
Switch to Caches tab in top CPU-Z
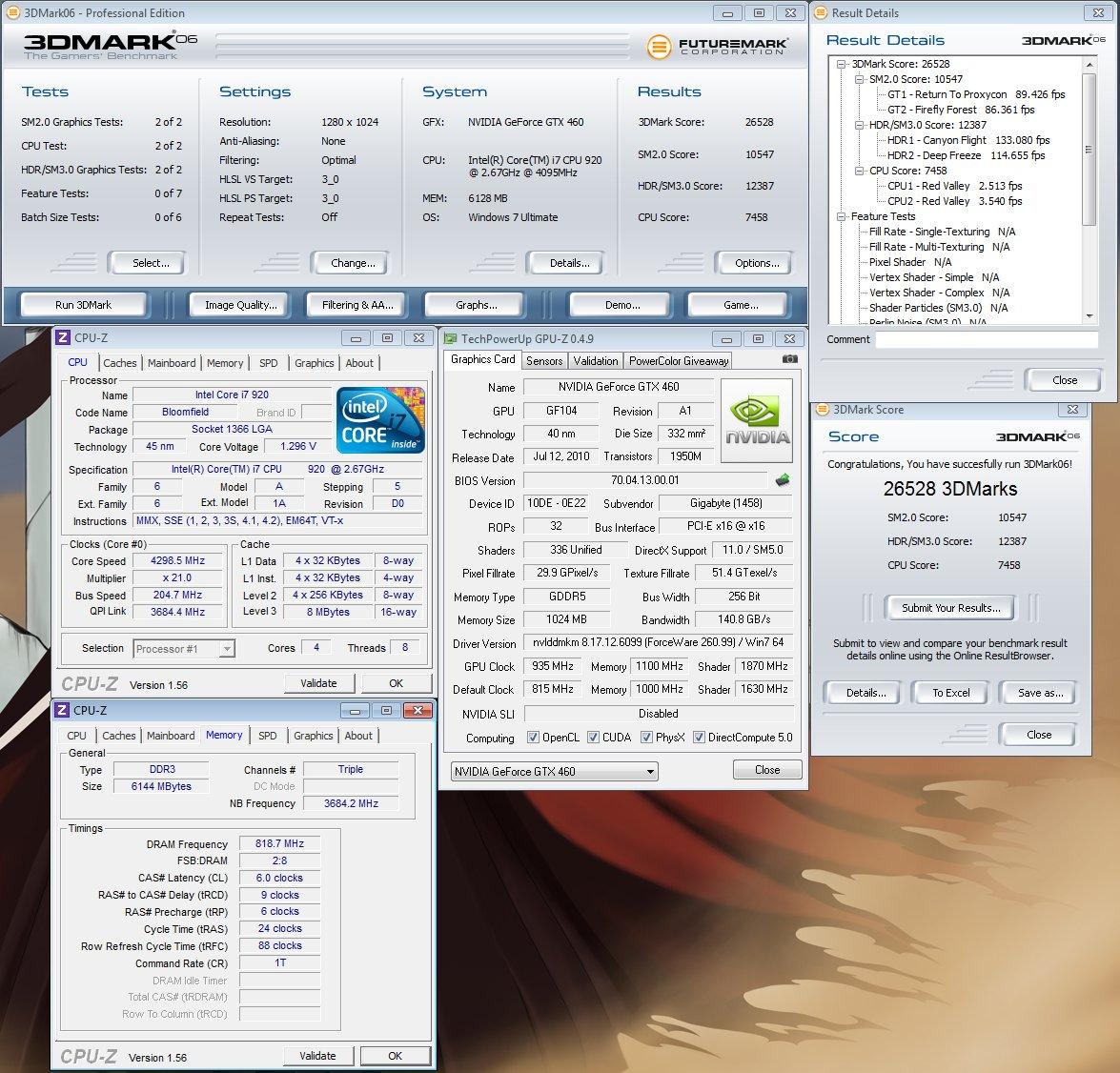(119, 363)
